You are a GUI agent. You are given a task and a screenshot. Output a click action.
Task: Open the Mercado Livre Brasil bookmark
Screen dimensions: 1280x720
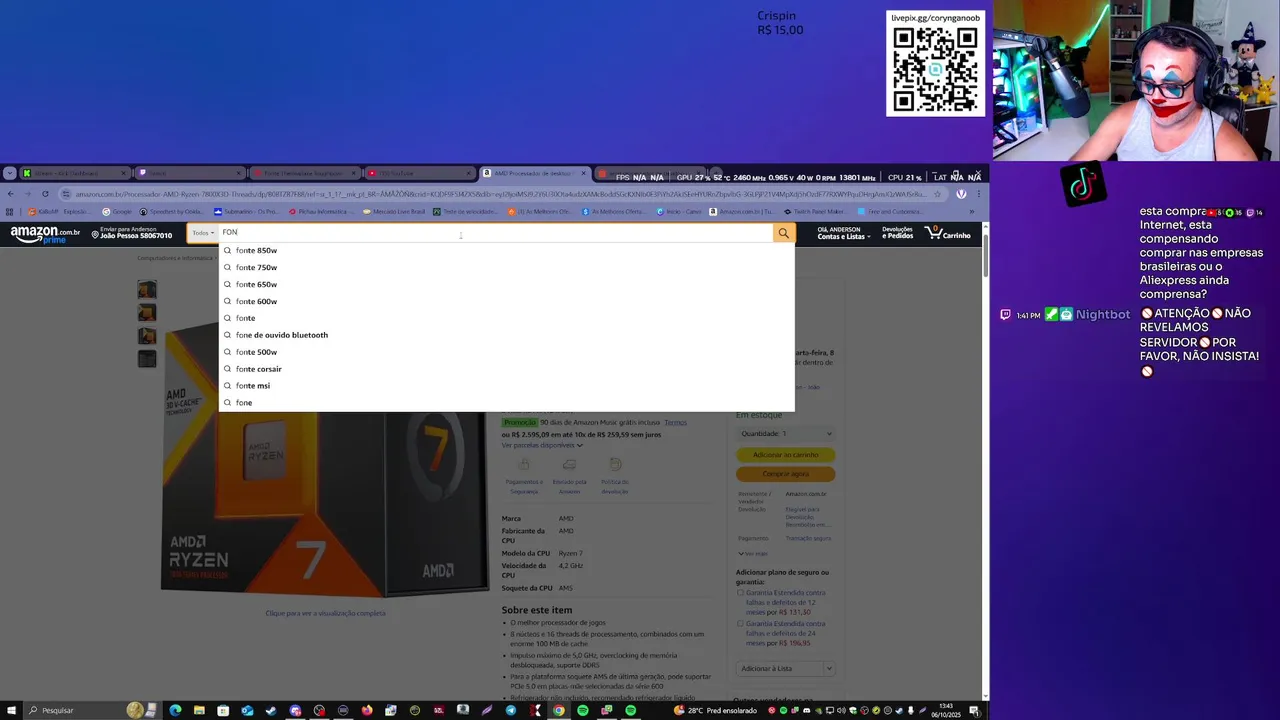[x=393, y=212]
